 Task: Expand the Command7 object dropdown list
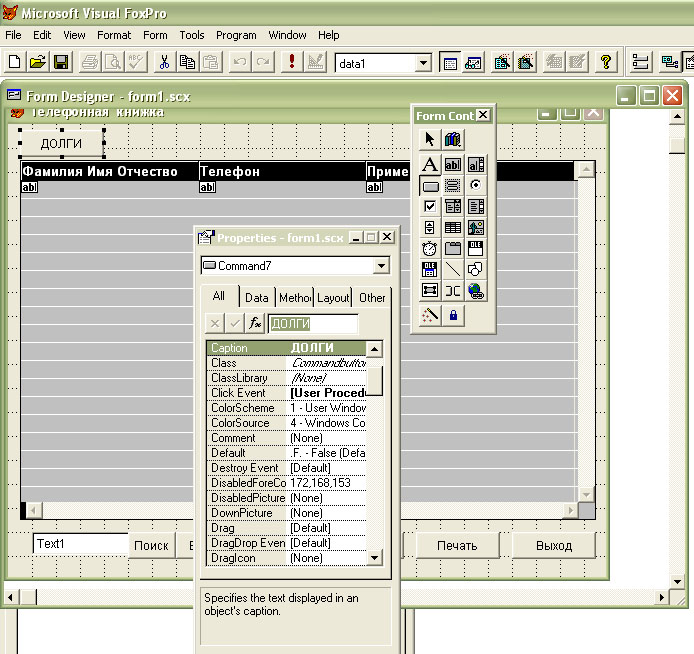[x=380, y=266]
